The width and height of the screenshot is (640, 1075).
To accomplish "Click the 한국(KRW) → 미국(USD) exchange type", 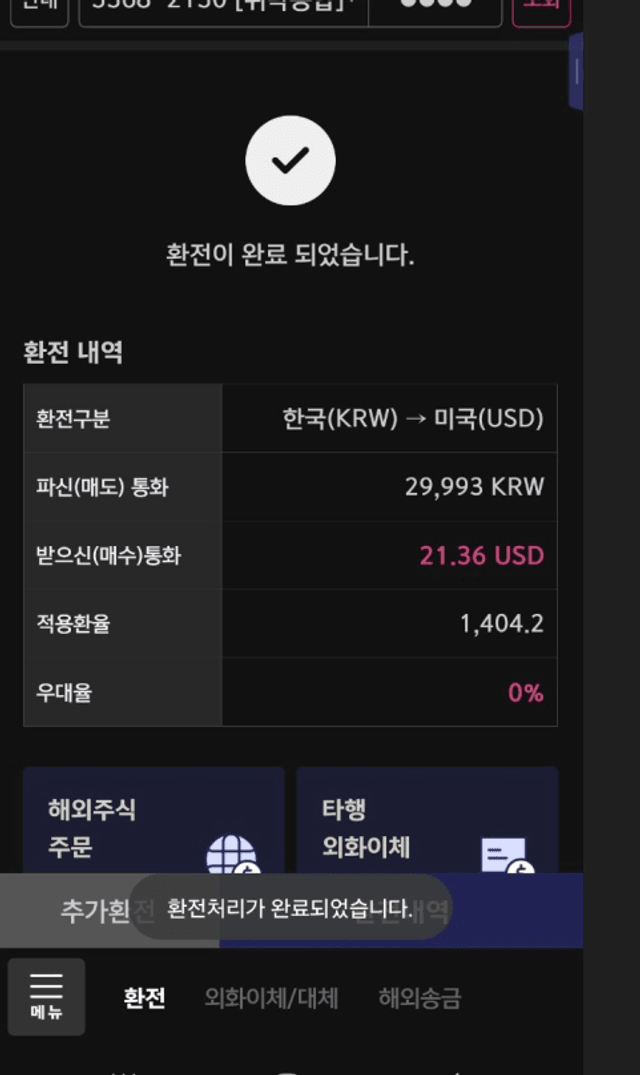I will [x=413, y=418].
